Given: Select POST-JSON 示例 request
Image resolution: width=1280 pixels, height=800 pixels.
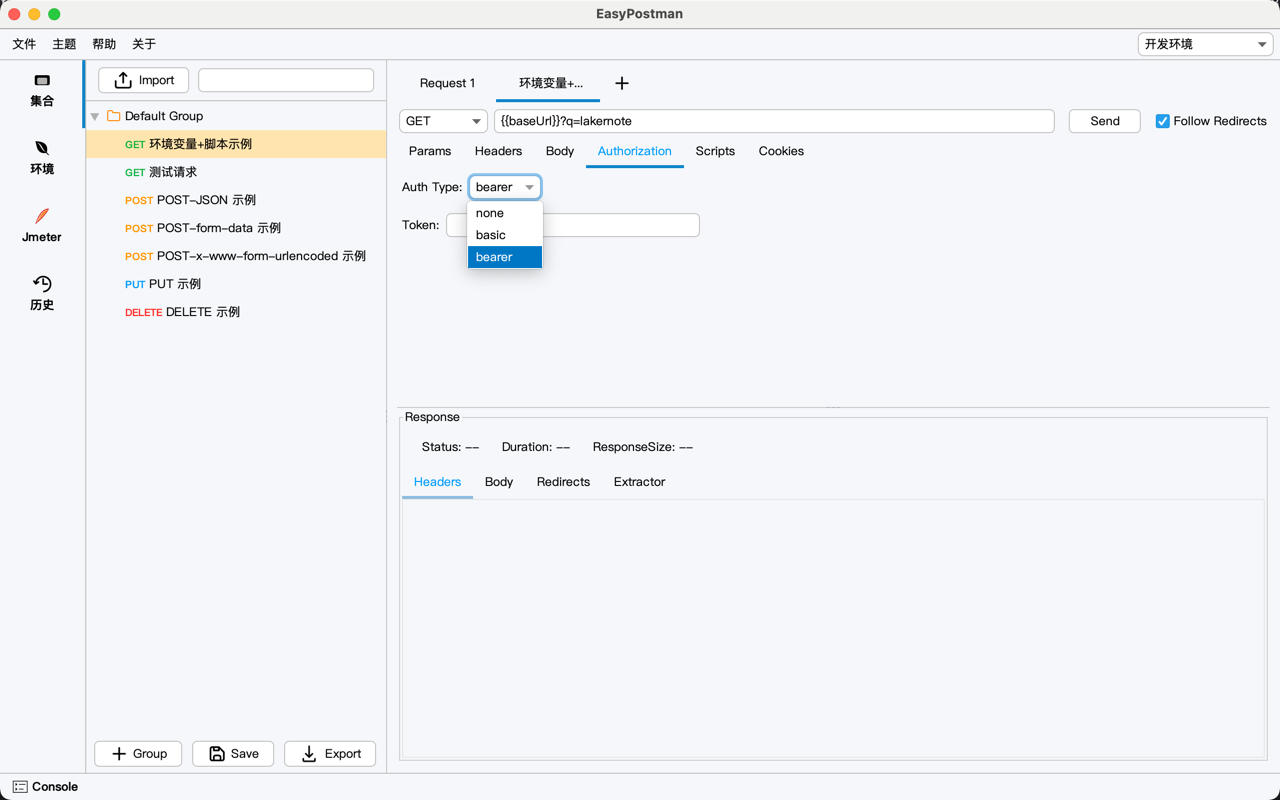Looking at the screenshot, I should click(236, 200).
